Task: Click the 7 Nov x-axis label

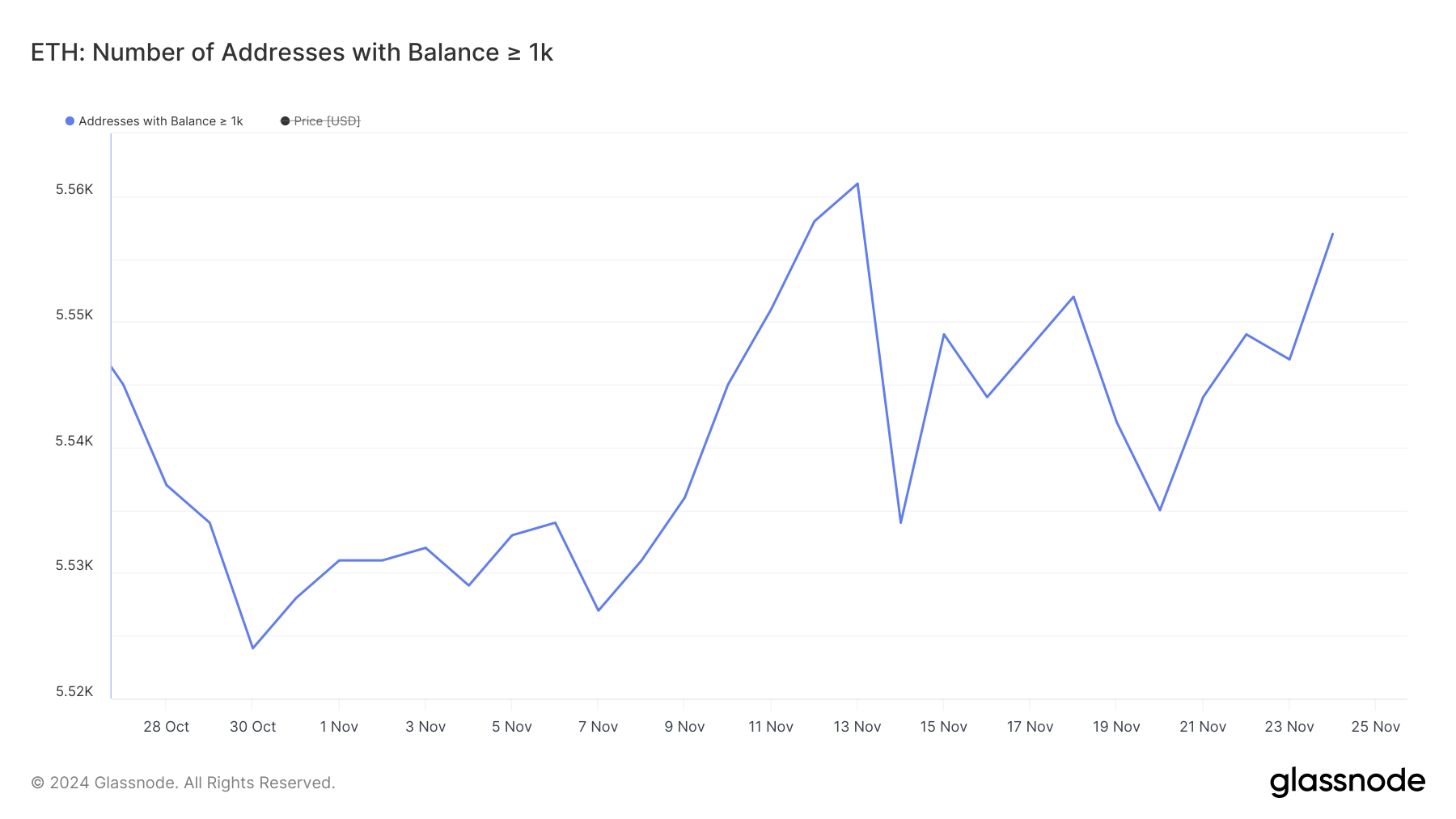Action: tap(598, 727)
